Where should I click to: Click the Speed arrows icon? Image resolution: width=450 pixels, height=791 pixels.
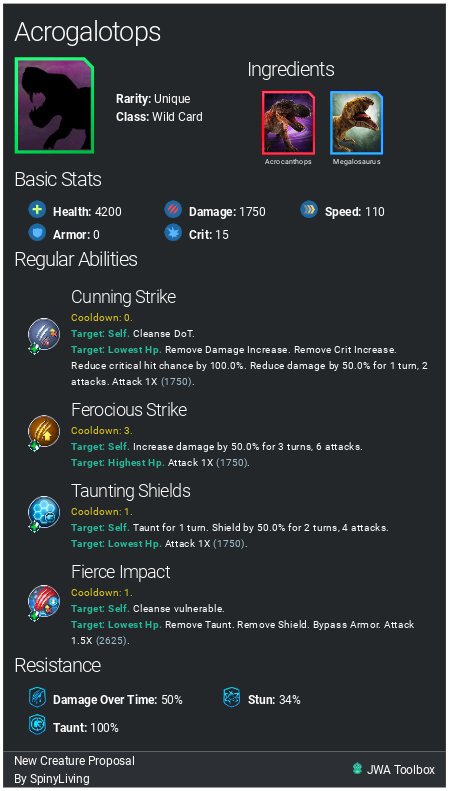[x=309, y=210]
